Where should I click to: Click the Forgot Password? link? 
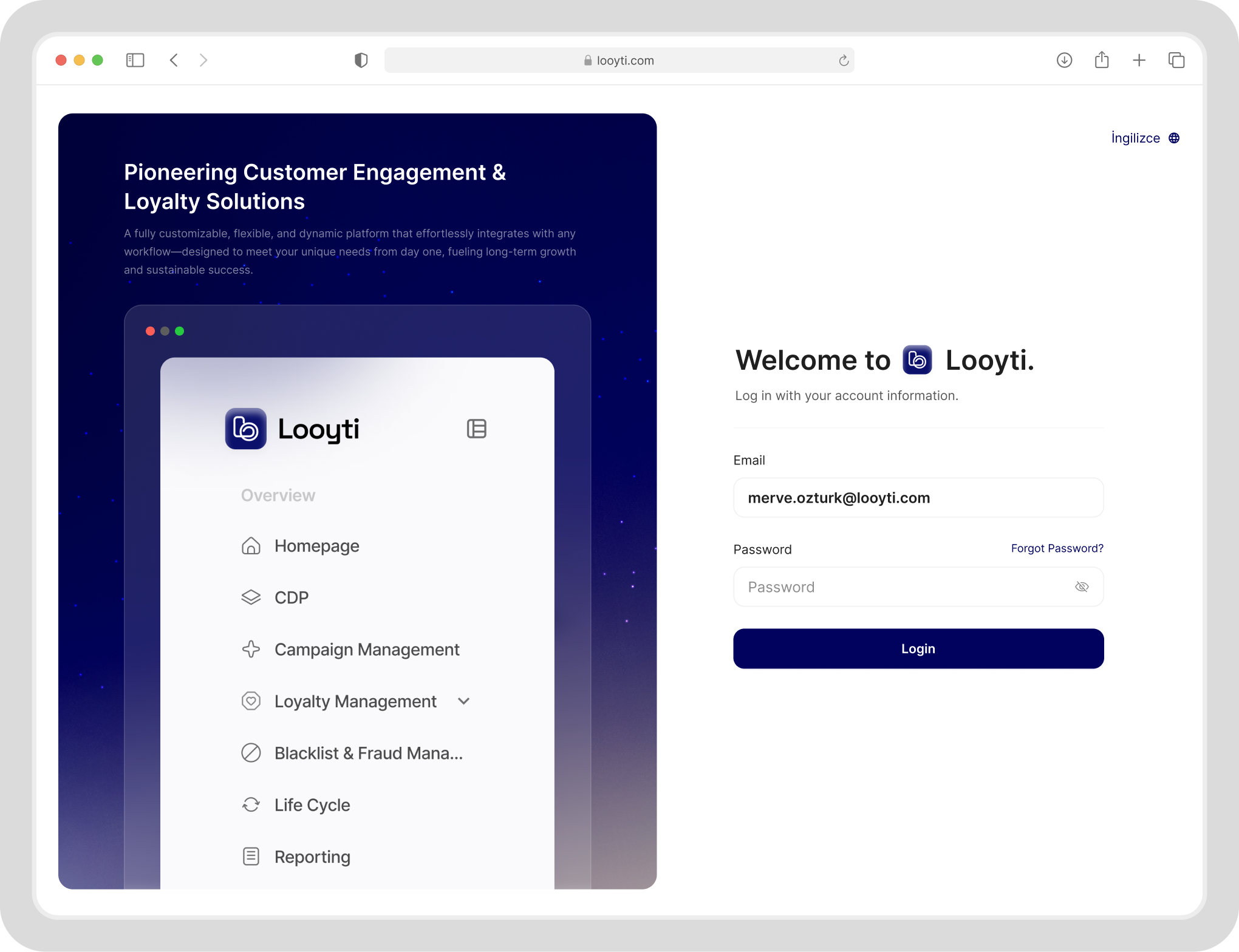tap(1057, 548)
